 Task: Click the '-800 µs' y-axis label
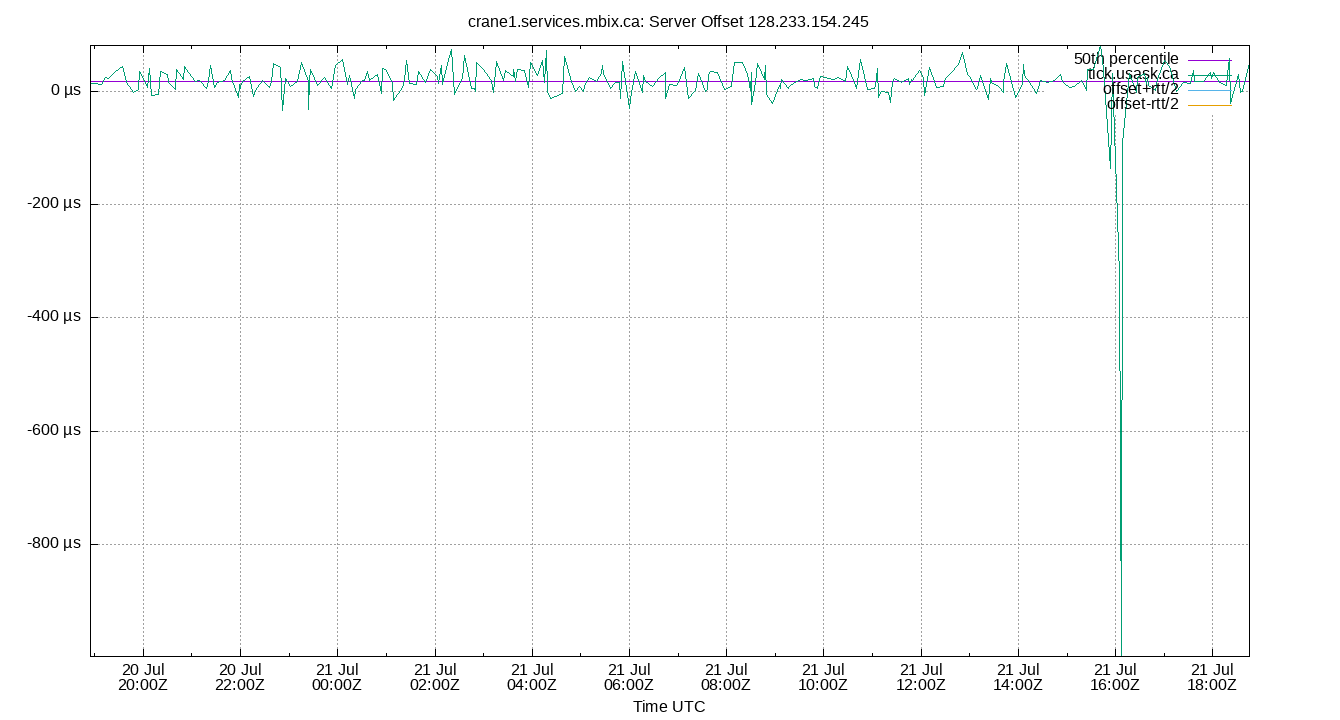pos(55,544)
